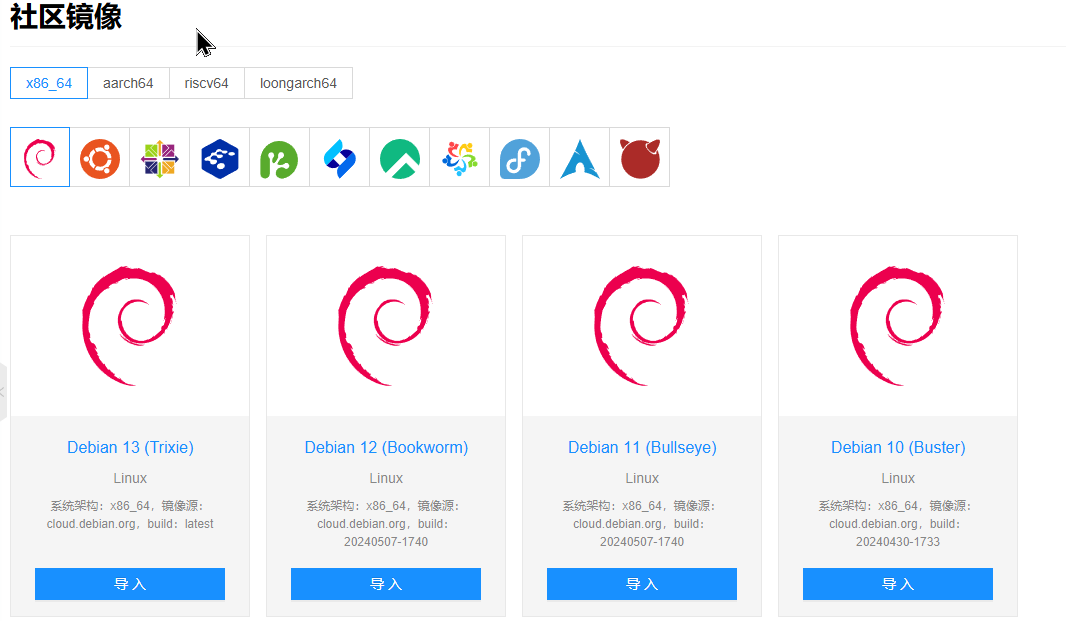Viewport: 1066px width, 621px height.
Task: Select the CentOS distribution icon
Action: pos(160,157)
